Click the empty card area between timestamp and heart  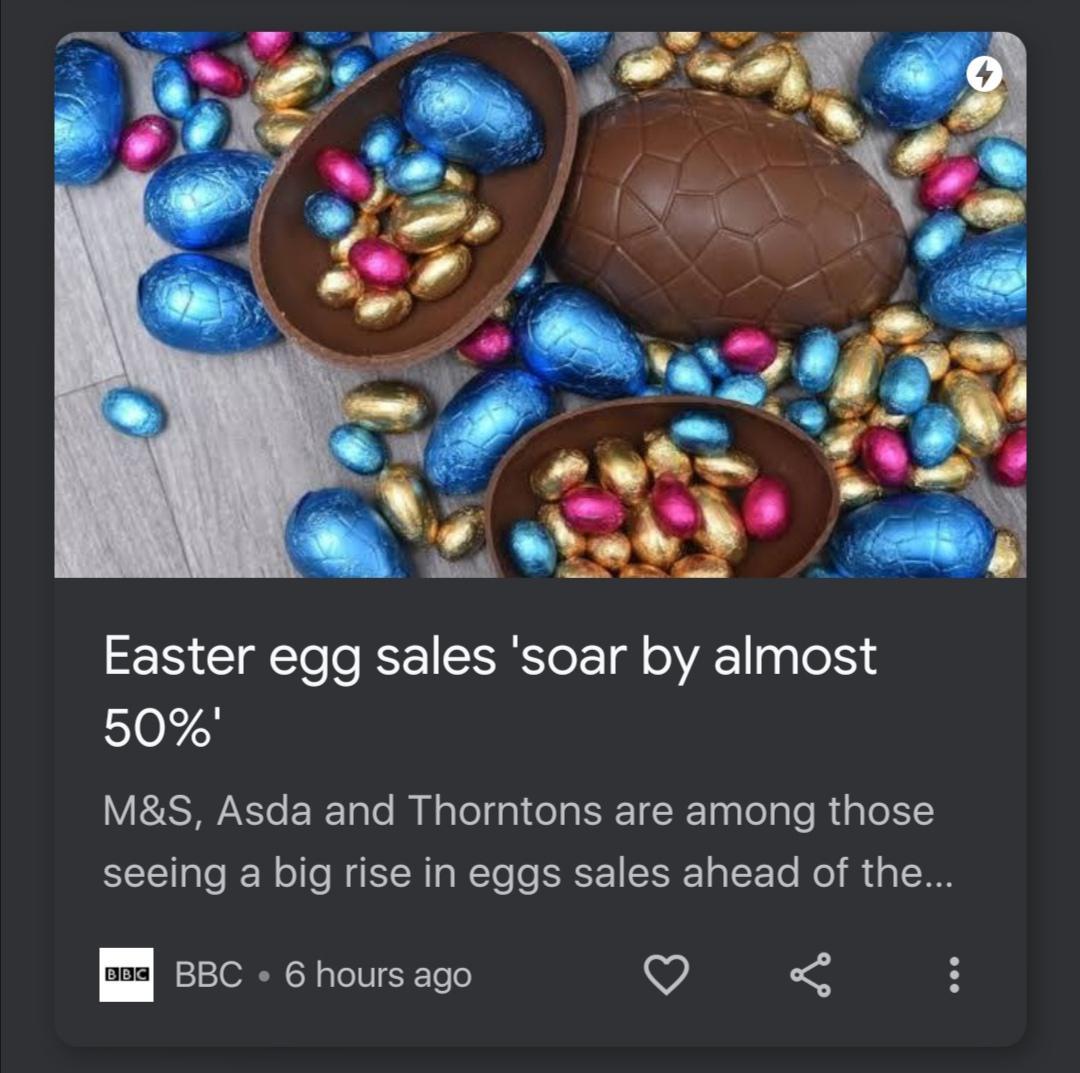pos(555,975)
